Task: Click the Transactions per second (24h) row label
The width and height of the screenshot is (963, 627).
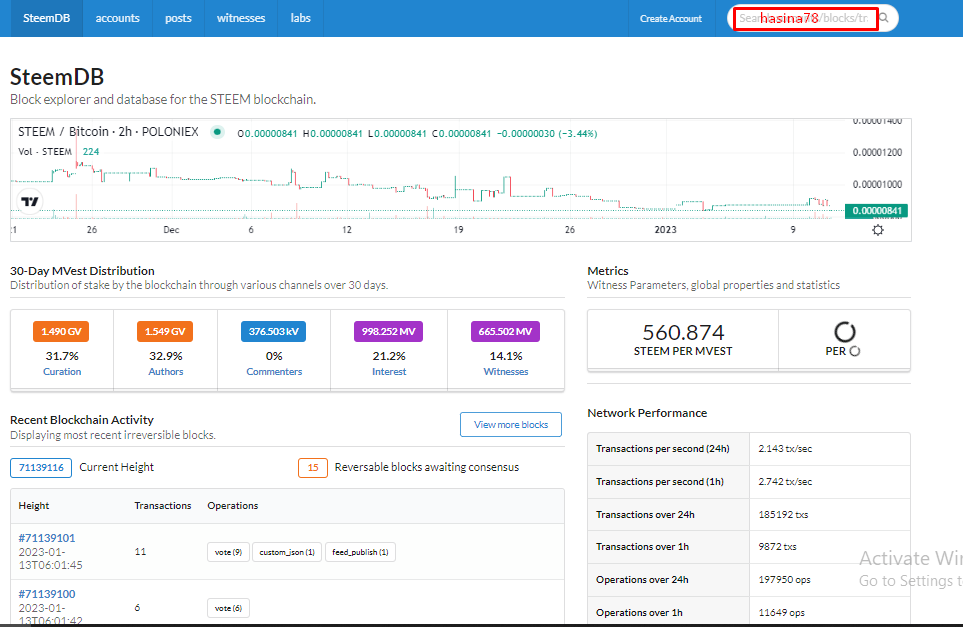Action: pos(663,449)
